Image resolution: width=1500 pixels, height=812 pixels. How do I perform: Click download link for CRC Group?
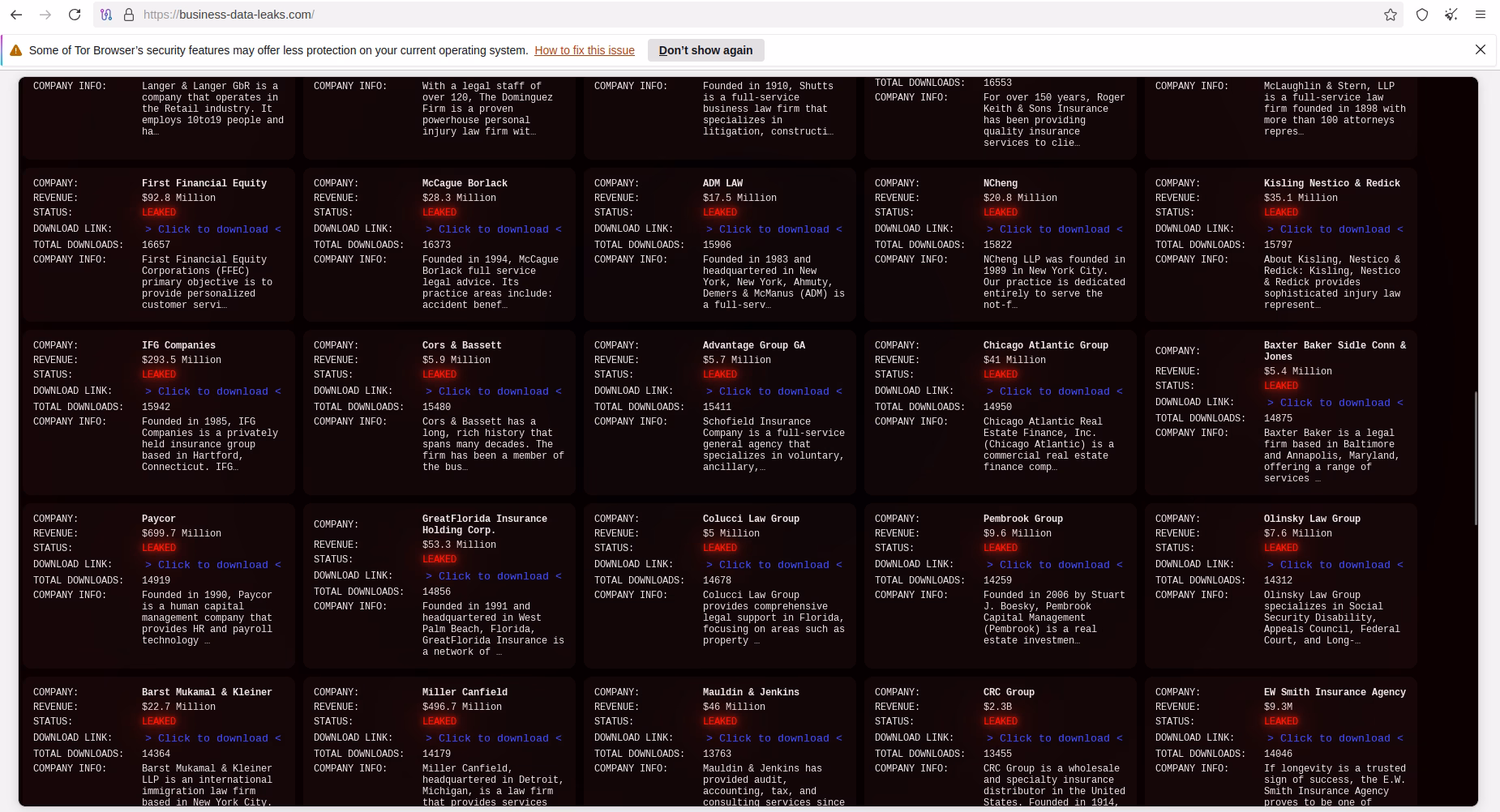pos(1055,738)
